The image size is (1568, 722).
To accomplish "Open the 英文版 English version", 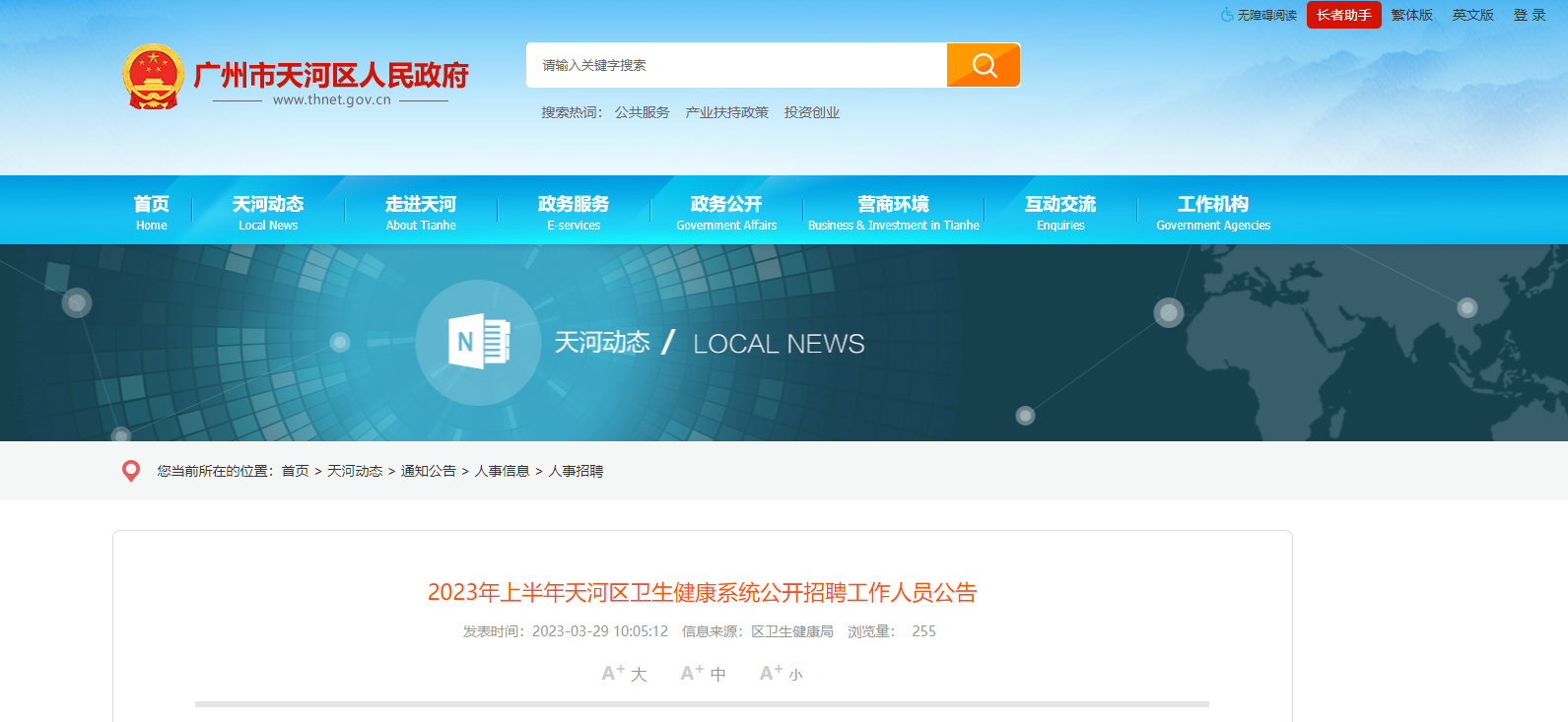I will [1472, 15].
